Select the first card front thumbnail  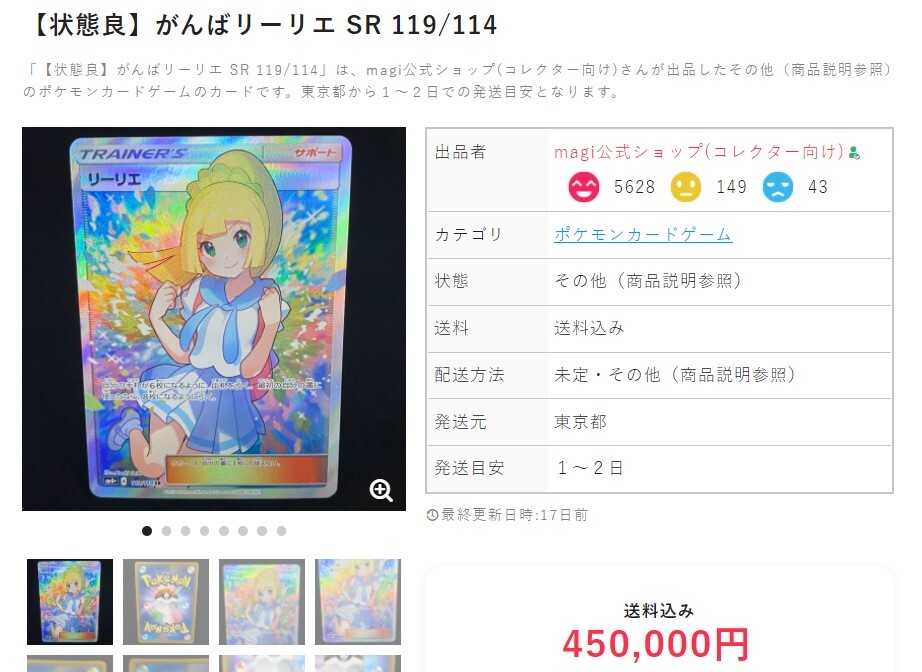click(70, 601)
